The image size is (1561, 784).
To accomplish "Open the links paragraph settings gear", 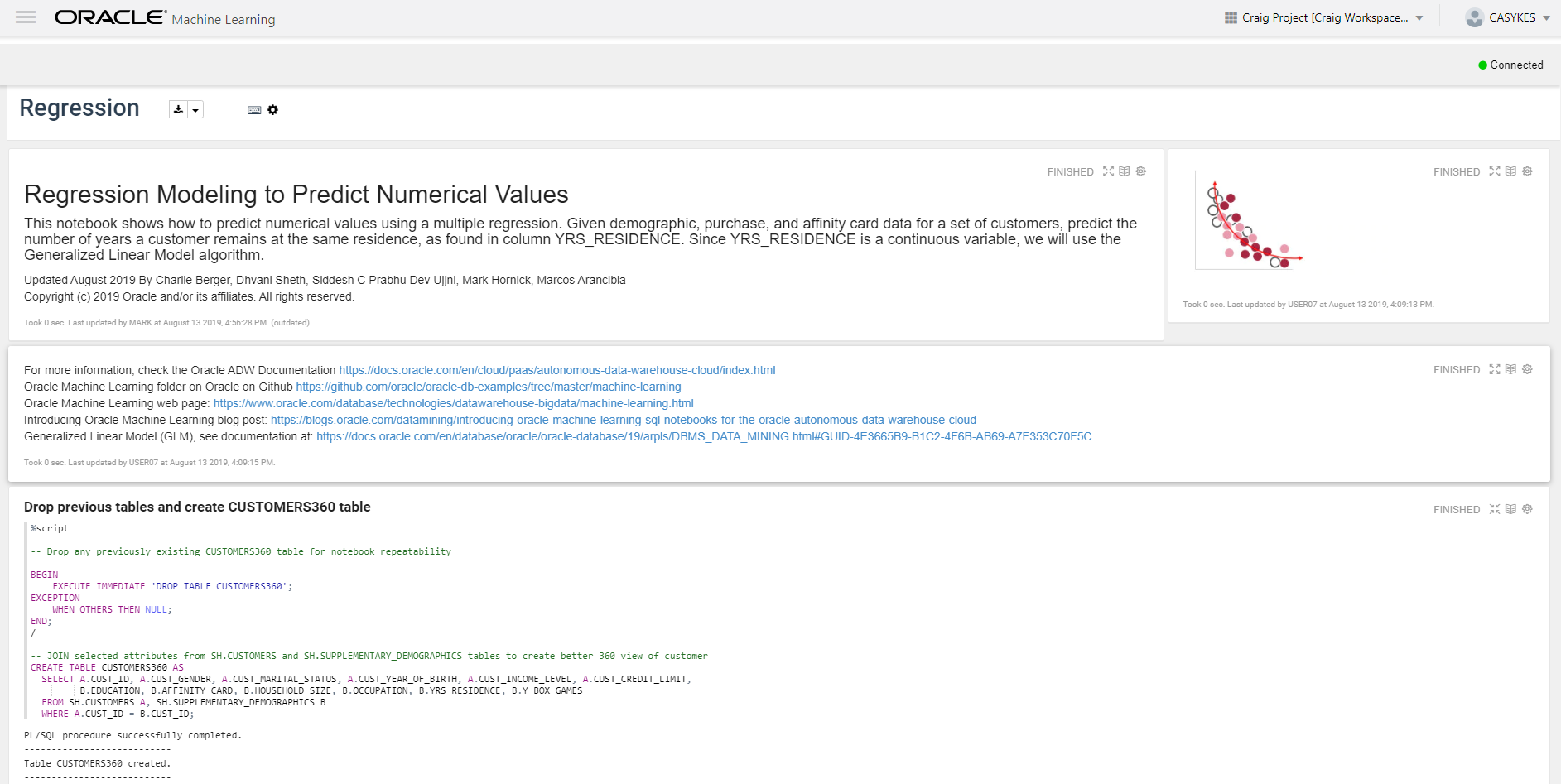I will pos(1528,369).
